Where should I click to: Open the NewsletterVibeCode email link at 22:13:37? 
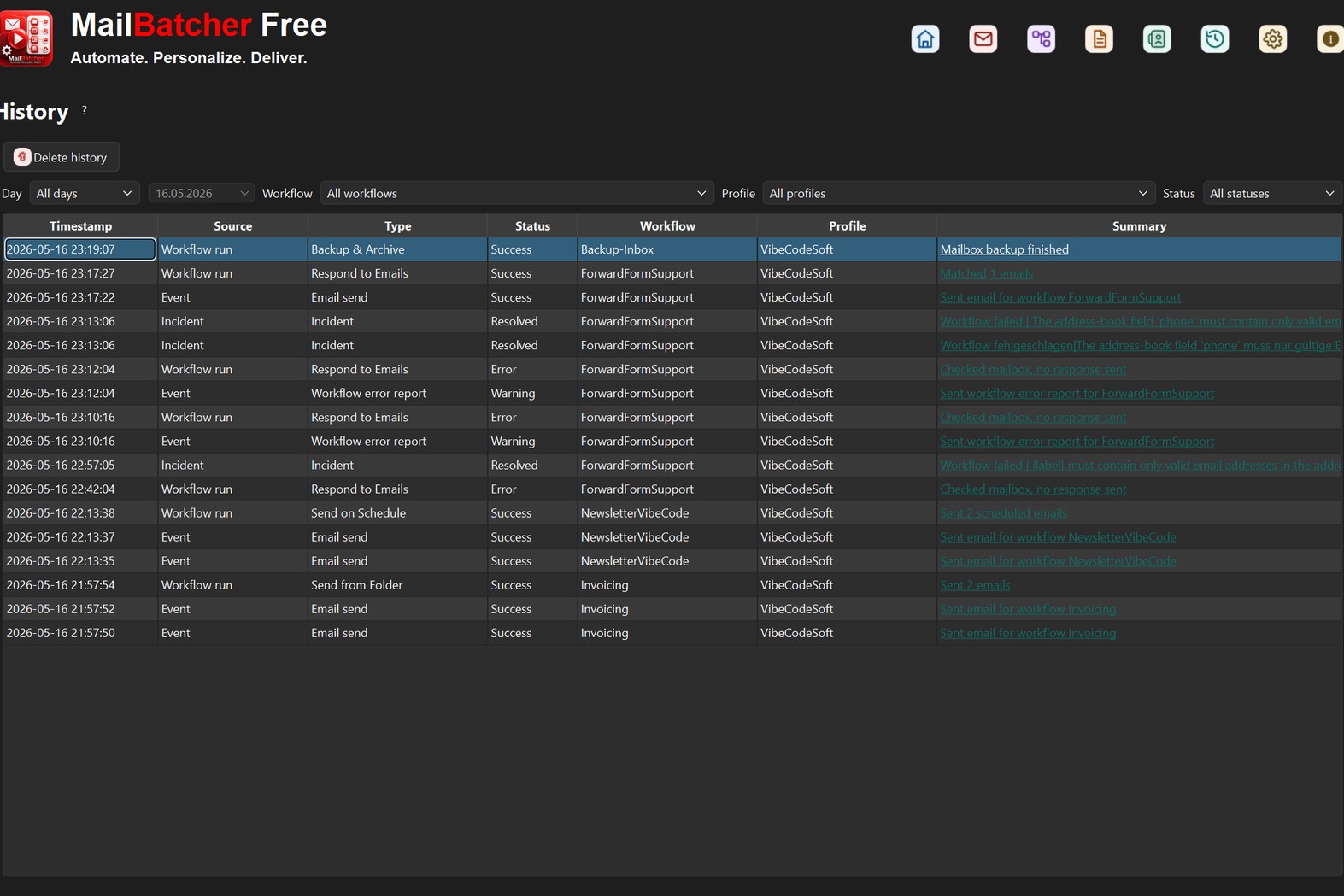pyautogui.click(x=1058, y=537)
